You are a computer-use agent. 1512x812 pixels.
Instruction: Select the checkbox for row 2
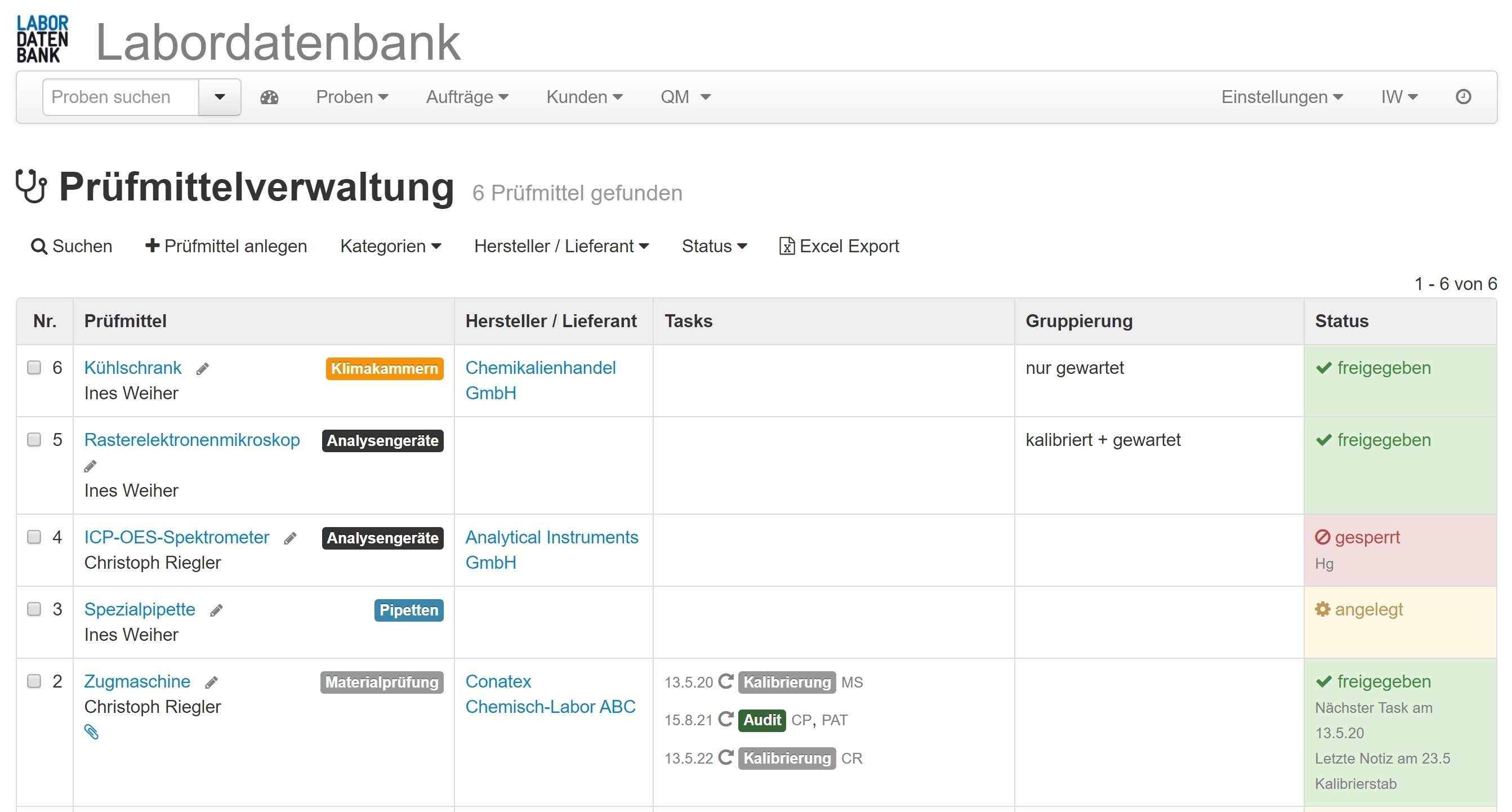click(x=34, y=681)
